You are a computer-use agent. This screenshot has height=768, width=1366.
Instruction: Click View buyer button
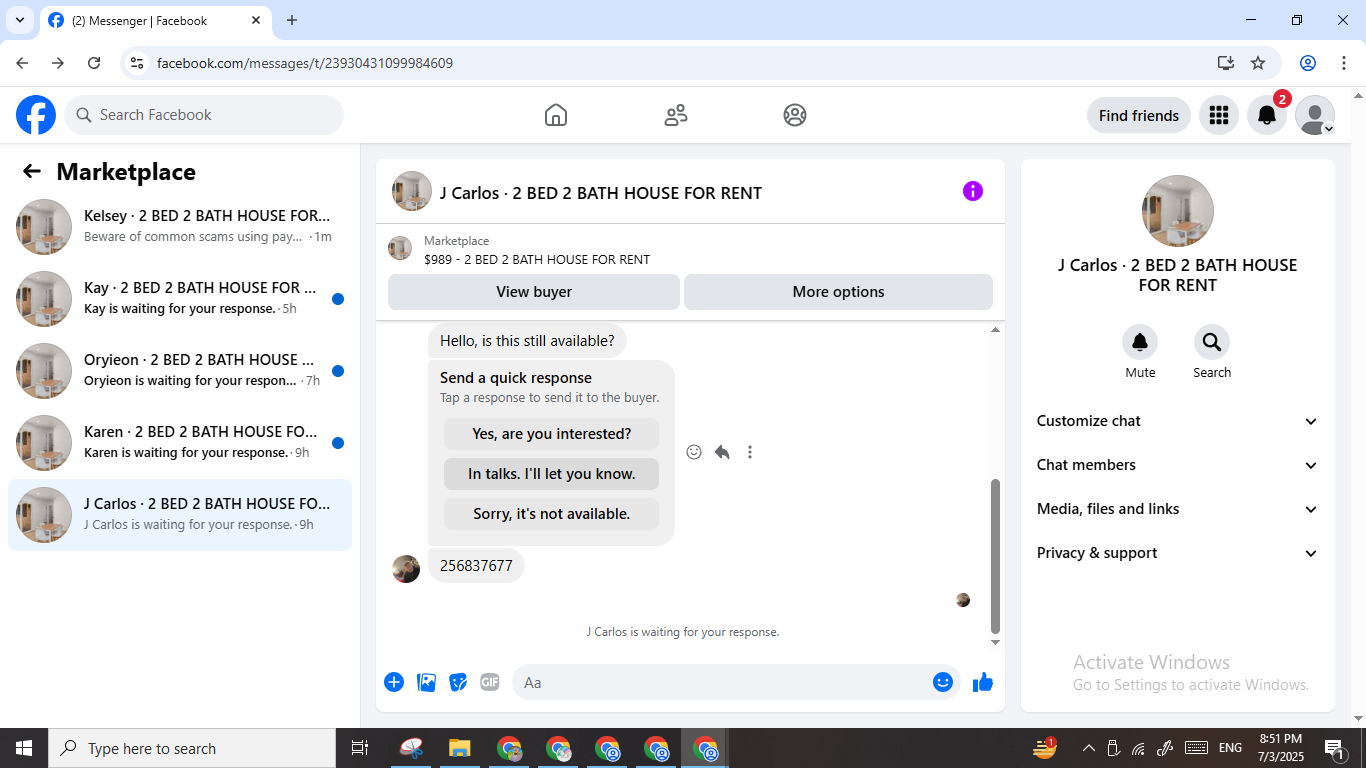click(534, 292)
